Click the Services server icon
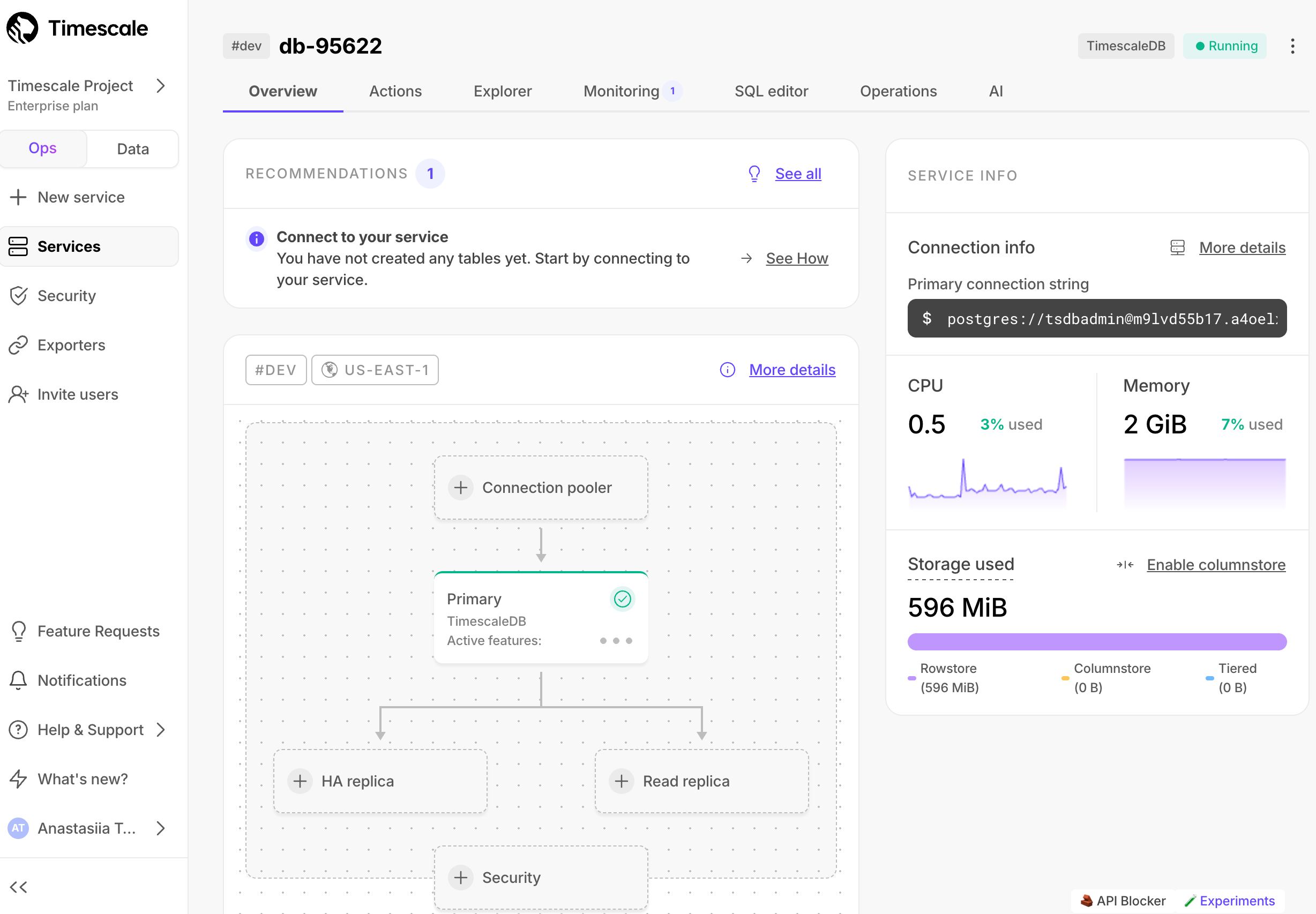Image resolution: width=1316 pixels, height=914 pixels. 18,246
